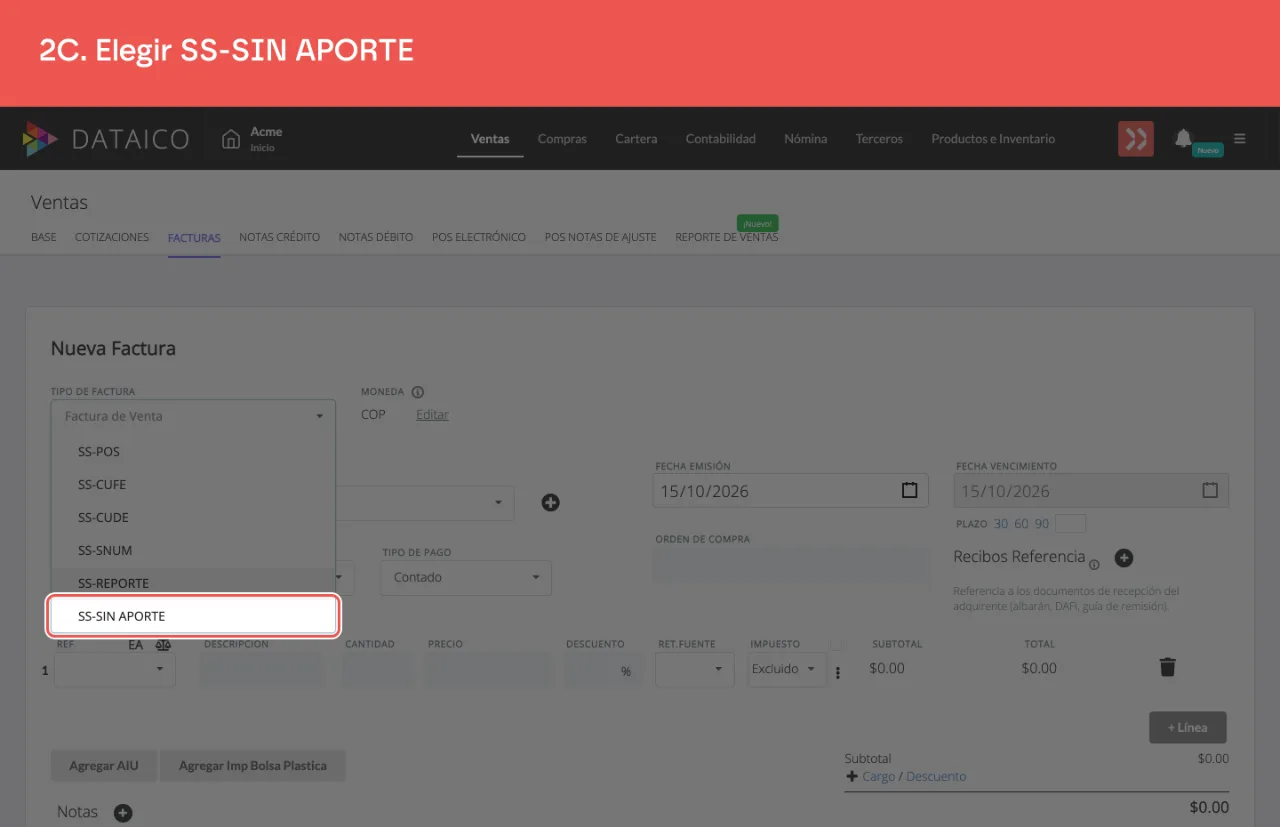Open the Ret. Fuente dropdown
This screenshot has width=1280, height=827.
coord(695,669)
